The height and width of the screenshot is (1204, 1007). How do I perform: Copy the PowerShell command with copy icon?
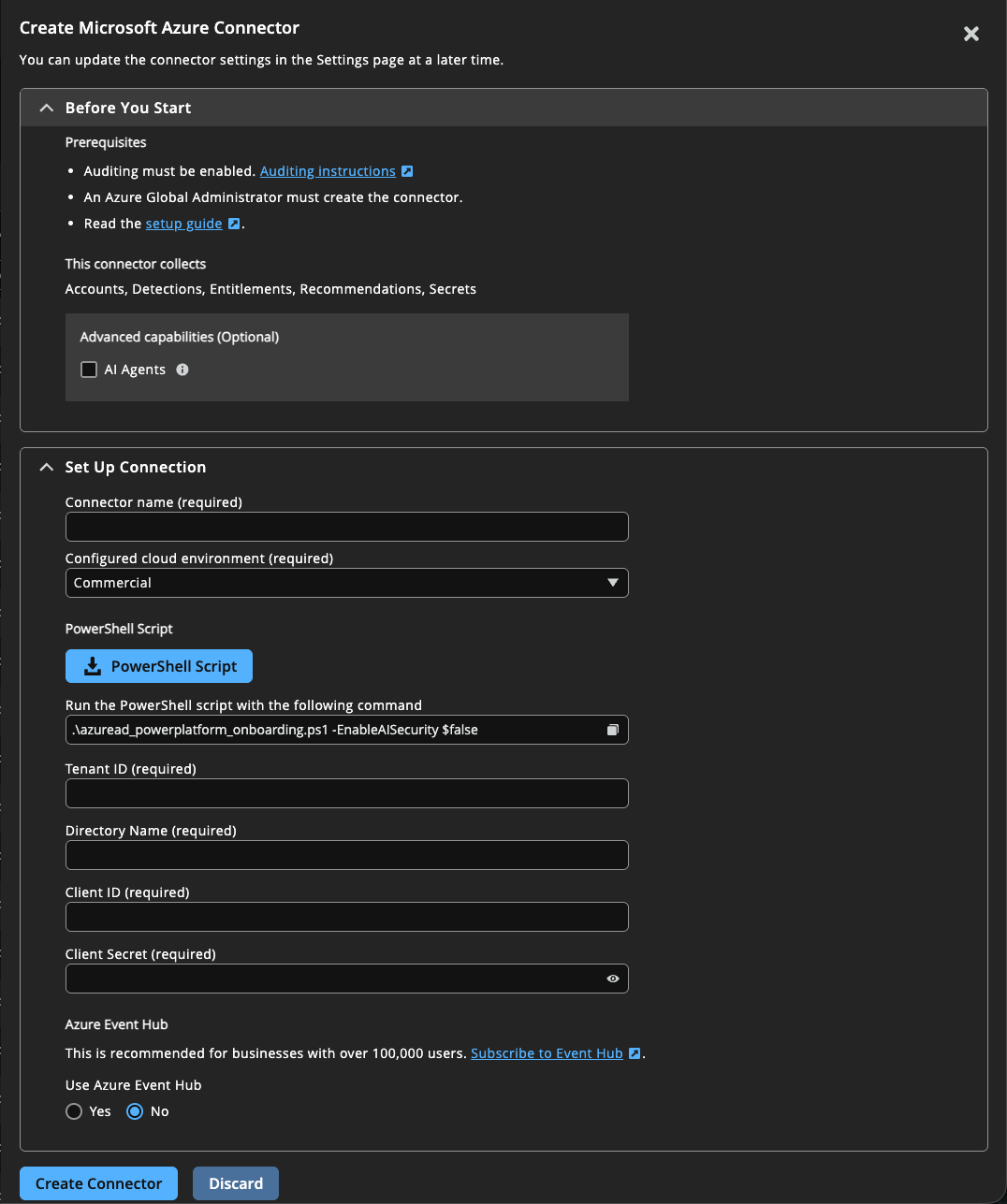[x=612, y=730]
